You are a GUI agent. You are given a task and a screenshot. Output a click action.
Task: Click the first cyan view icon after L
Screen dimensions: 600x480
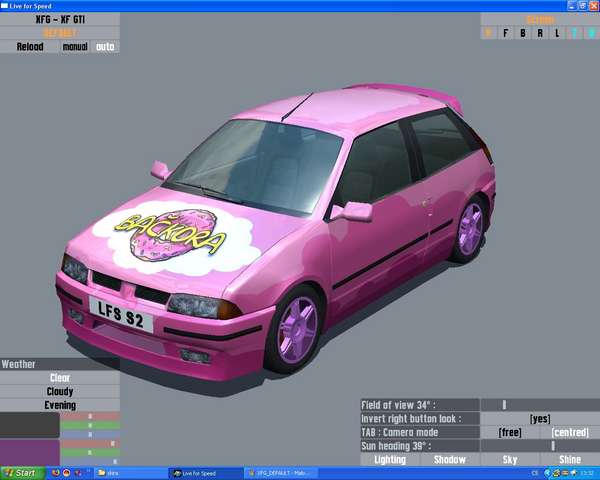tap(574, 33)
